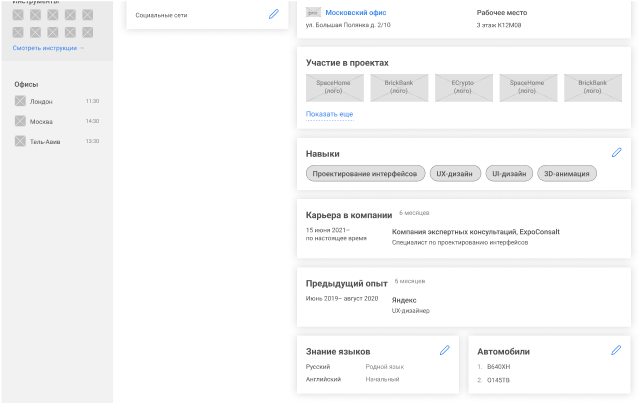Edit the Знание языков card
Image resolution: width=644 pixels, height=403 pixels.
445,351
